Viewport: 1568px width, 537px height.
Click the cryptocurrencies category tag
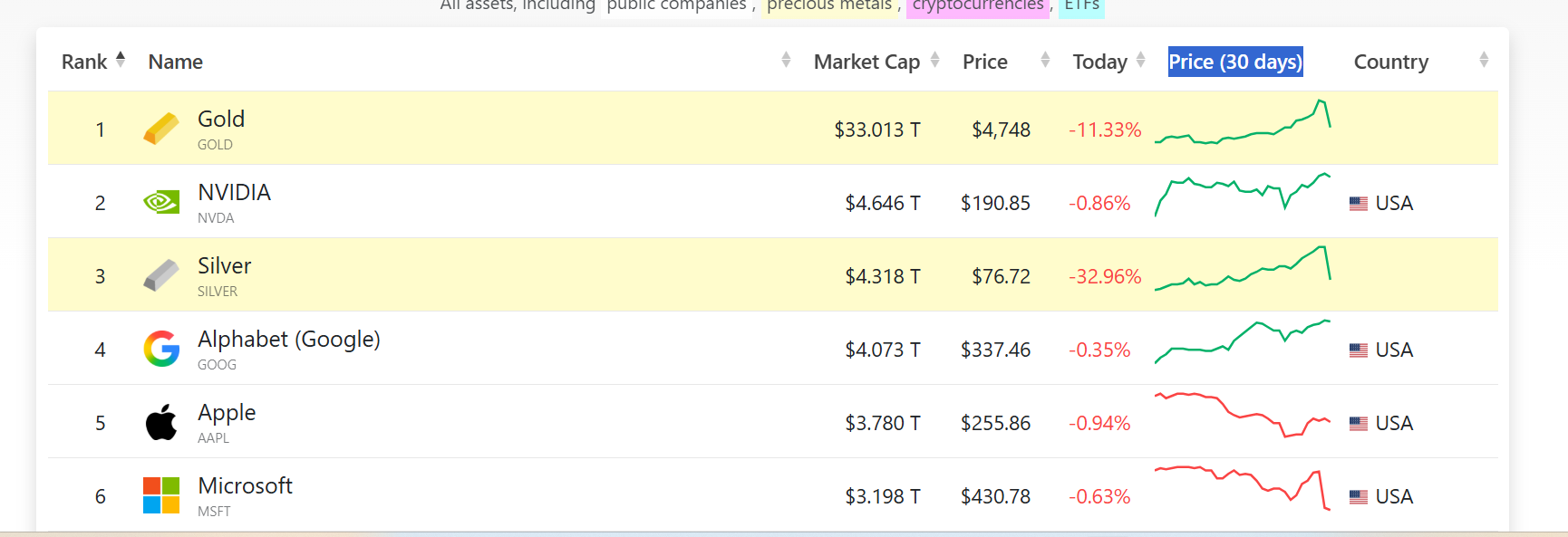(x=977, y=5)
